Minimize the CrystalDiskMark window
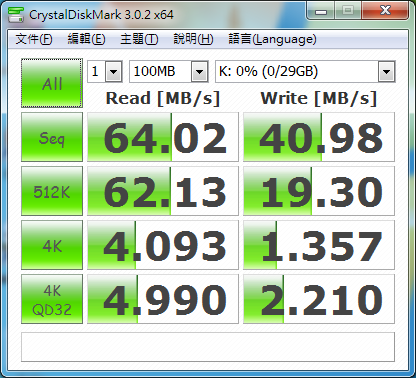416x378 pixels. tap(321, 11)
